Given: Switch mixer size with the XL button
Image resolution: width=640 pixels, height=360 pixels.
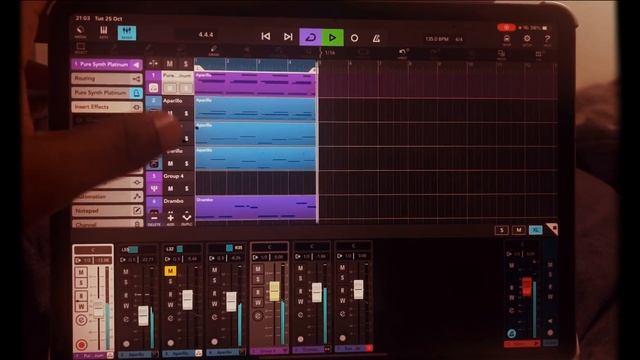Looking at the screenshot, I should coord(536,230).
